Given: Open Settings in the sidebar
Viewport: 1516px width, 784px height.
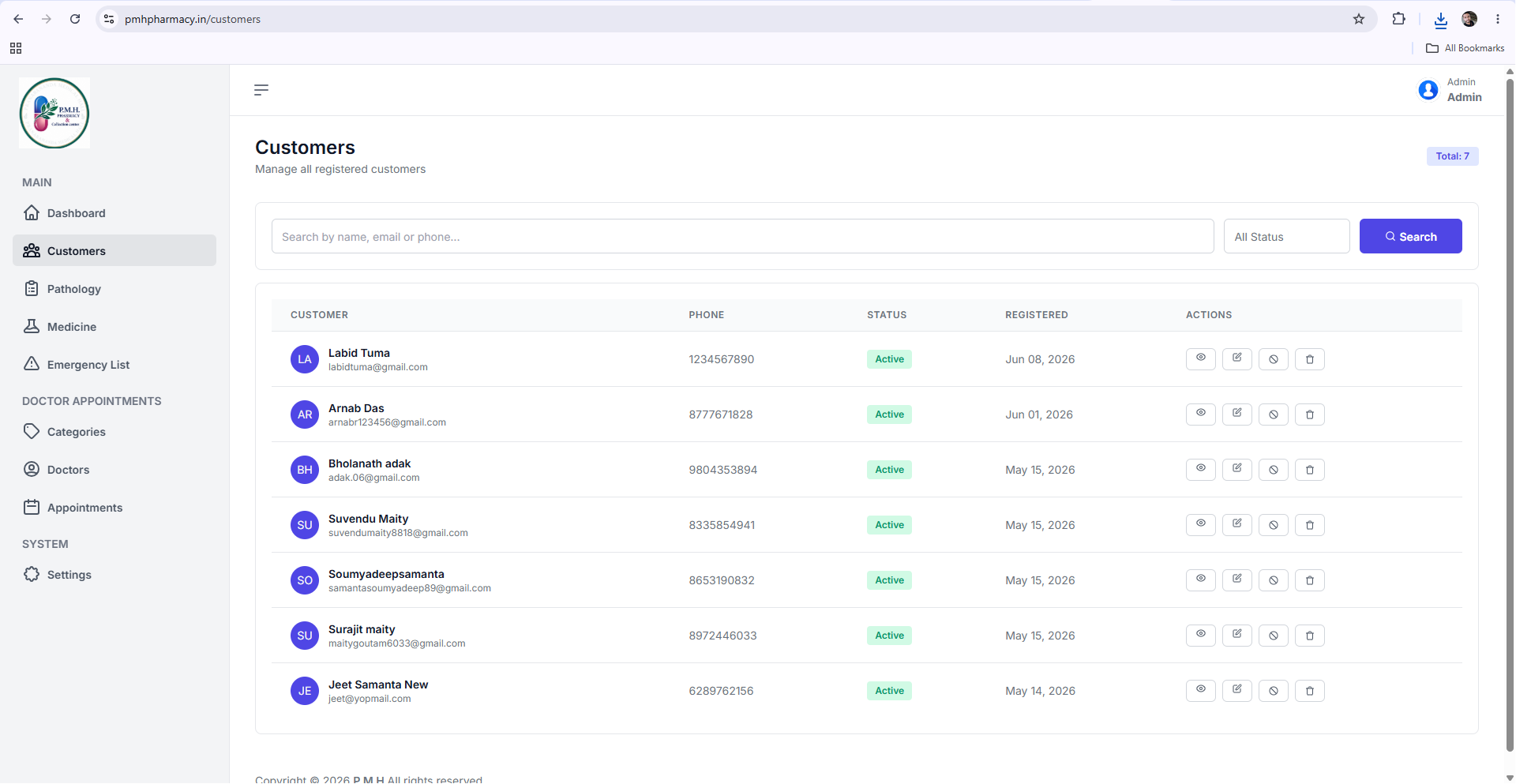Looking at the screenshot, I should click(114, 574).
